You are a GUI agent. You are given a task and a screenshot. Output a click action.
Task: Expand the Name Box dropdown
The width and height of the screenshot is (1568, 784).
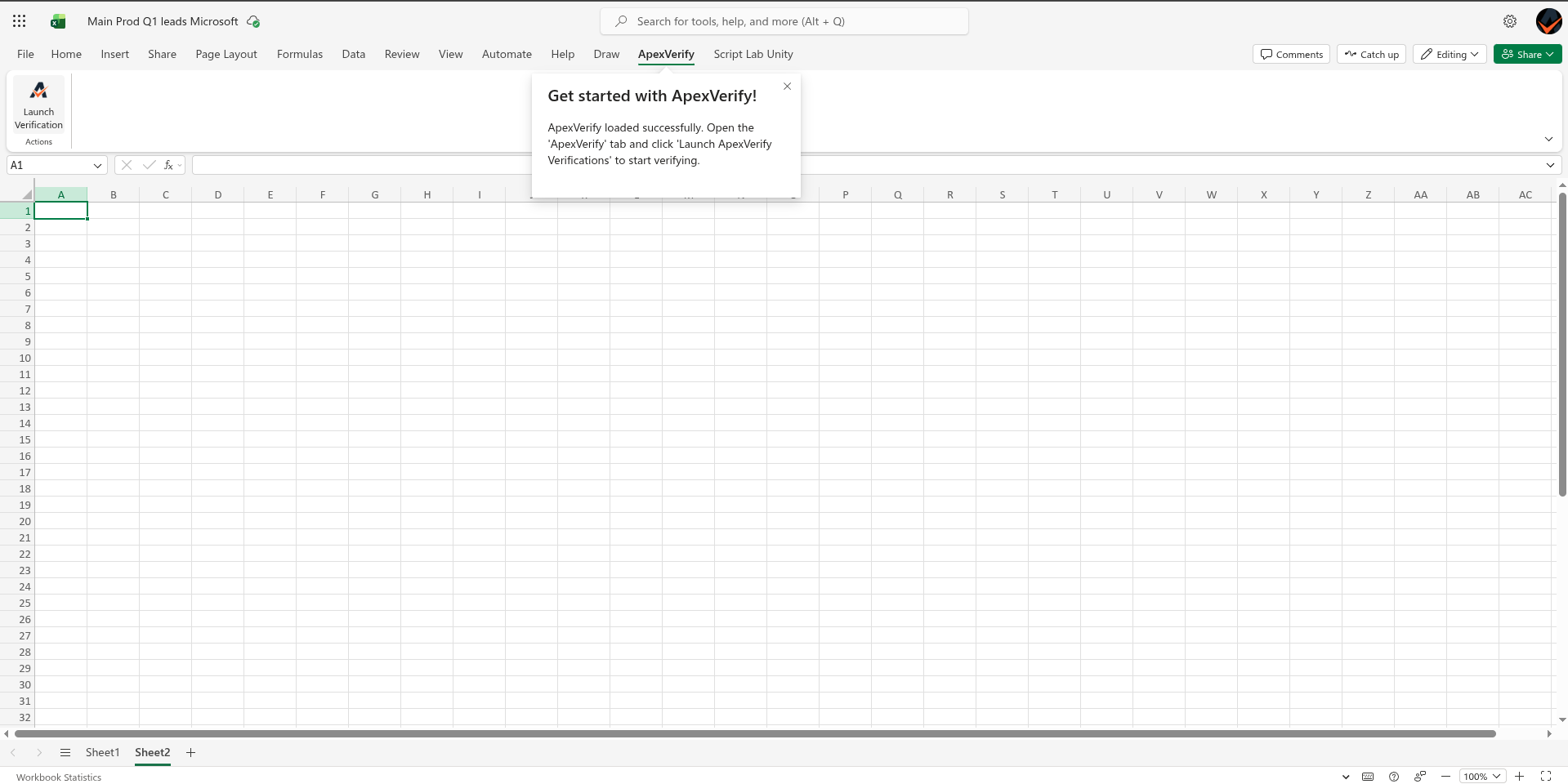(x=97, y=165)
